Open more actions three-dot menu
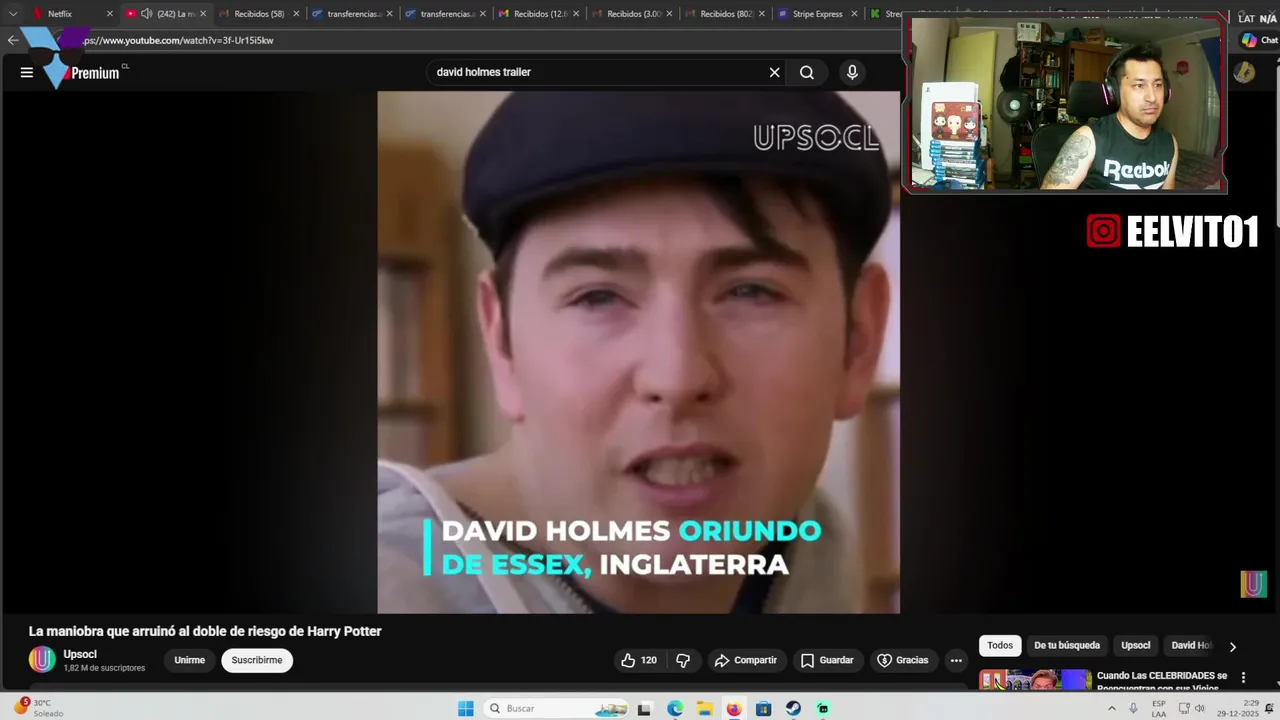This screenshot has width=1280, height=720. [x=956, y=660]
